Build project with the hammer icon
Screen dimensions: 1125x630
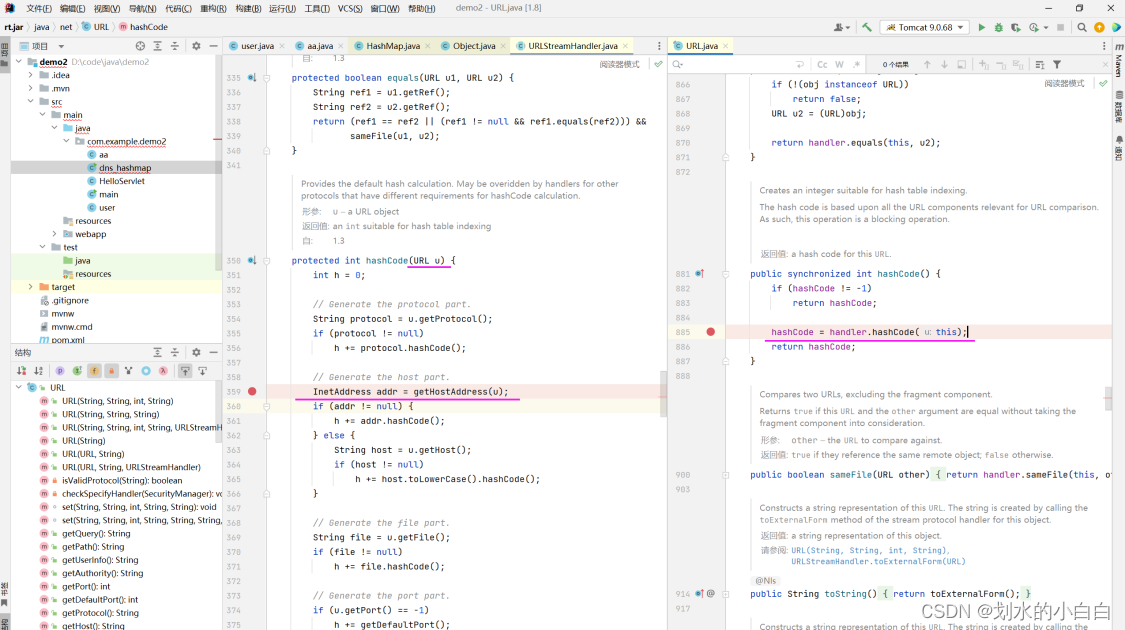(x=867, y=27)
